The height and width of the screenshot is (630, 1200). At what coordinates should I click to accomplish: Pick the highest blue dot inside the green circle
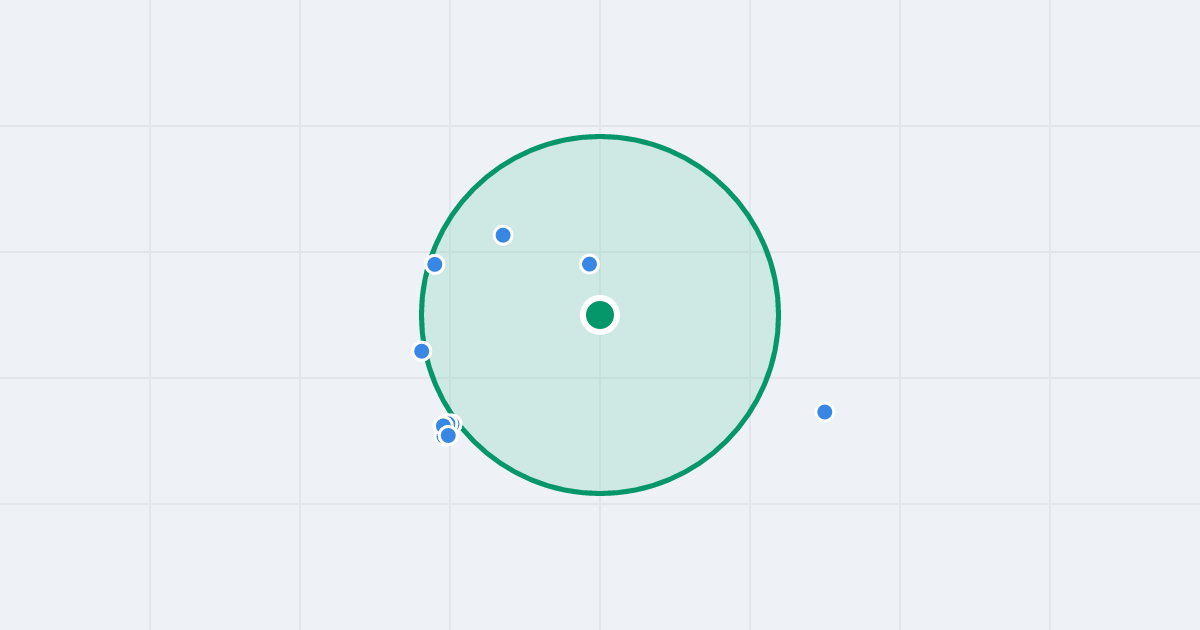pos(503,235)
